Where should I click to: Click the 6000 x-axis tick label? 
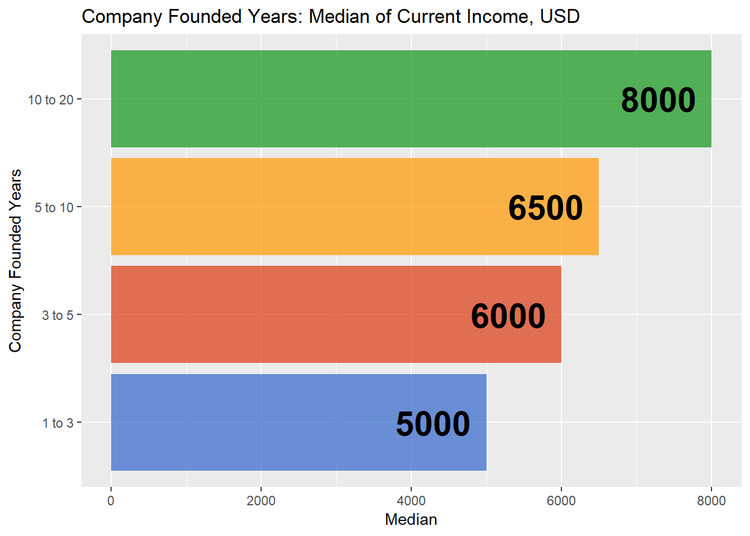point(561,499)
